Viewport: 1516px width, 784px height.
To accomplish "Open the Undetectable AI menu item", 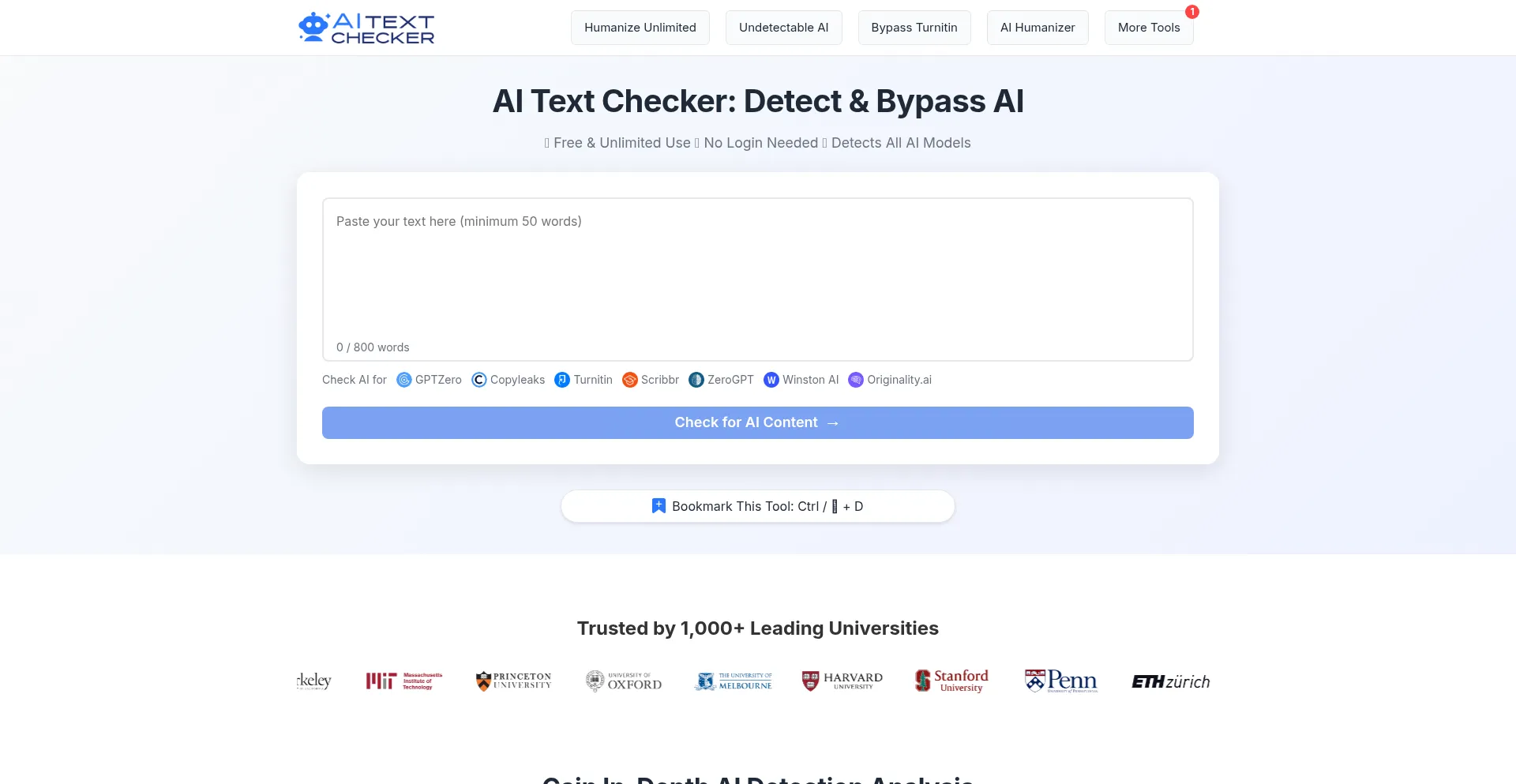I will click(x=784, y=28).
